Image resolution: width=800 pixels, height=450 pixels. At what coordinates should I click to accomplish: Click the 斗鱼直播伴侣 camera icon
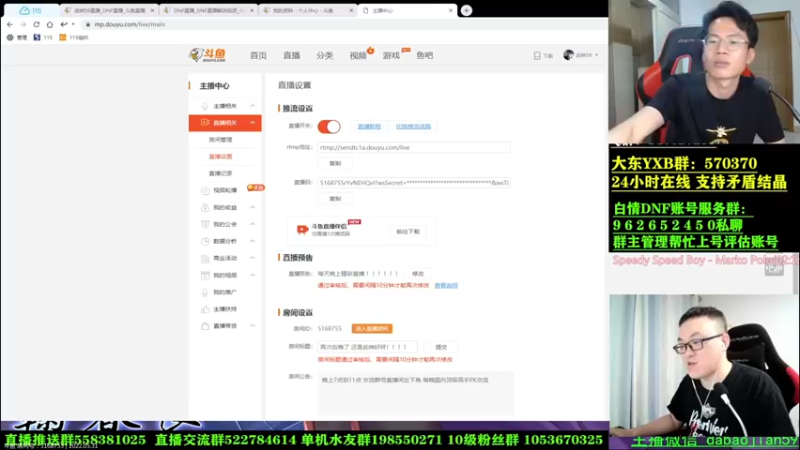pyautogui.click(x=302, y=230)
